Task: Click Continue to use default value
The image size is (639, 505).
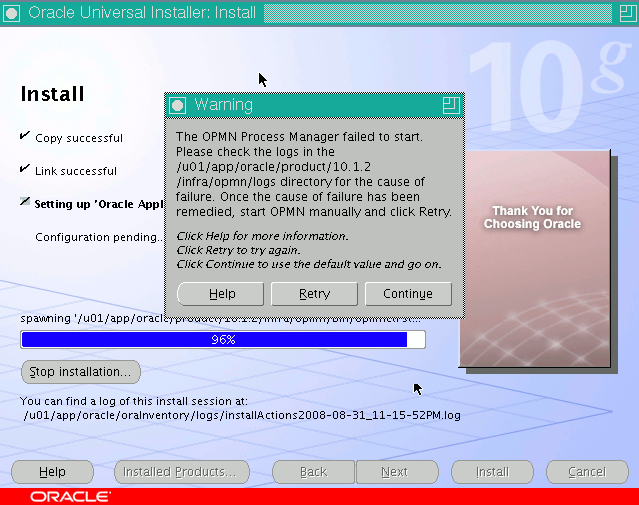Action: 408,294
